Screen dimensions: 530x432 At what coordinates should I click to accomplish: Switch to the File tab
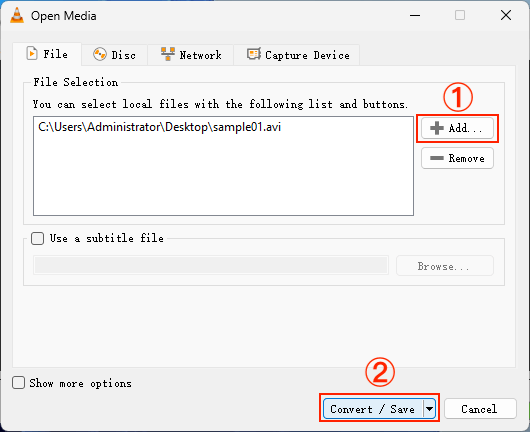[47, 54]
